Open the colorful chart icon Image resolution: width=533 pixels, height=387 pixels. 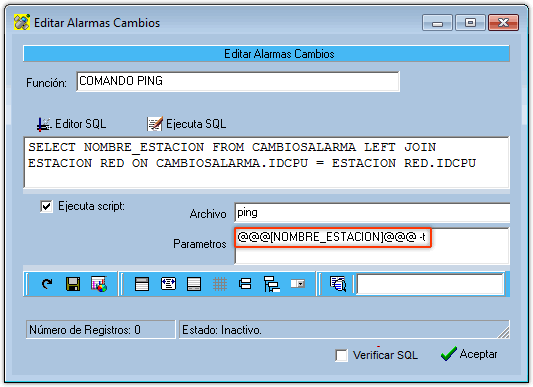coord(99,284)
